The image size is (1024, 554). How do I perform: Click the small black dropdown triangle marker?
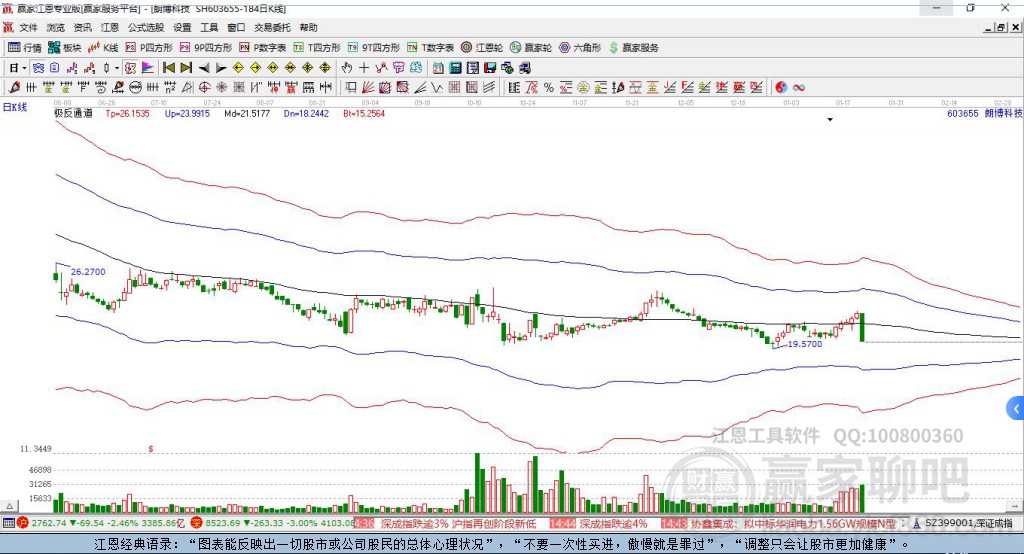point(830,120)
